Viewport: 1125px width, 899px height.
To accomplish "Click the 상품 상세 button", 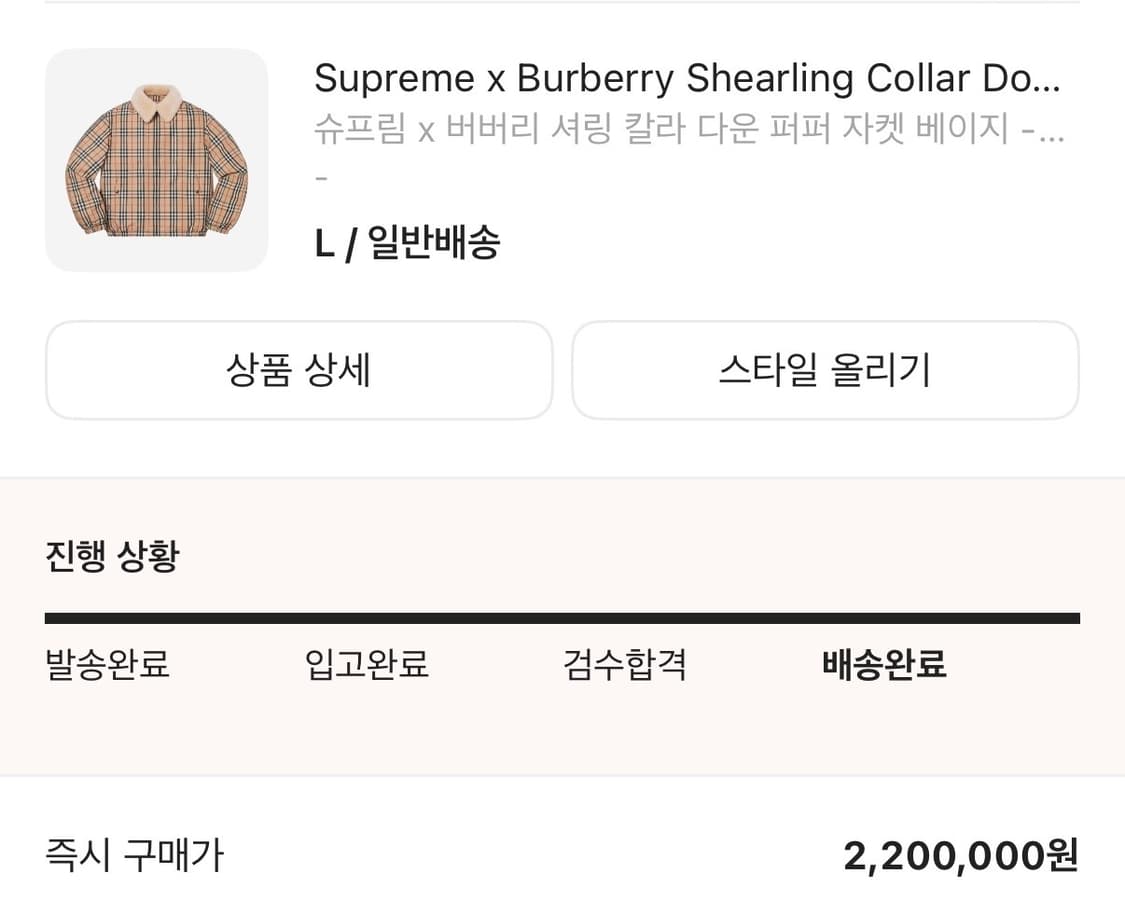I will pos(299,370).
